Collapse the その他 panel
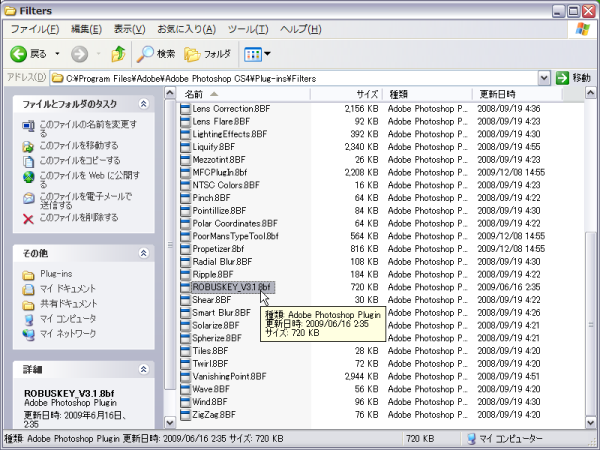This screenshot has height=450, width=600. [x=143, y=253]
